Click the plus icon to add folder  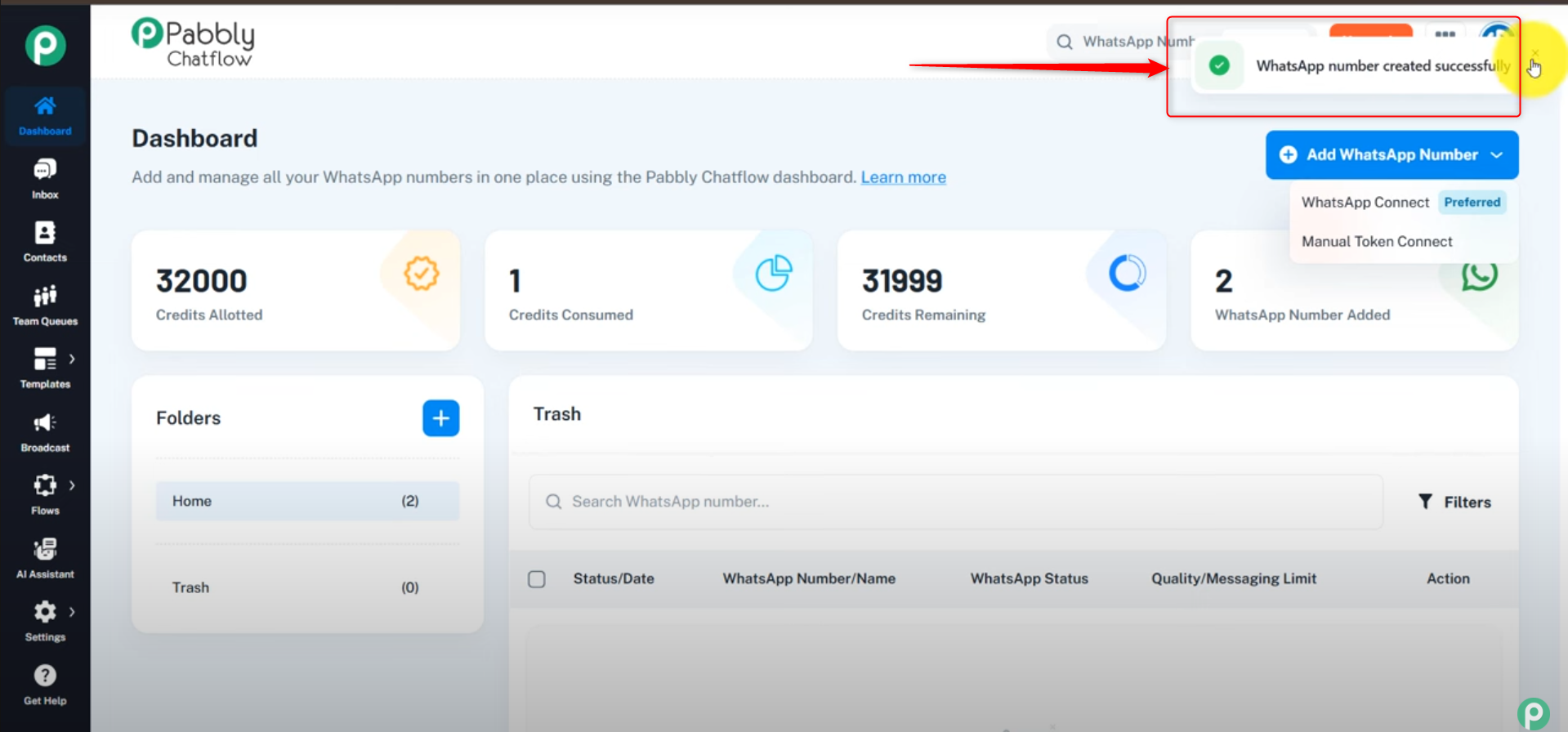(440, 418)
